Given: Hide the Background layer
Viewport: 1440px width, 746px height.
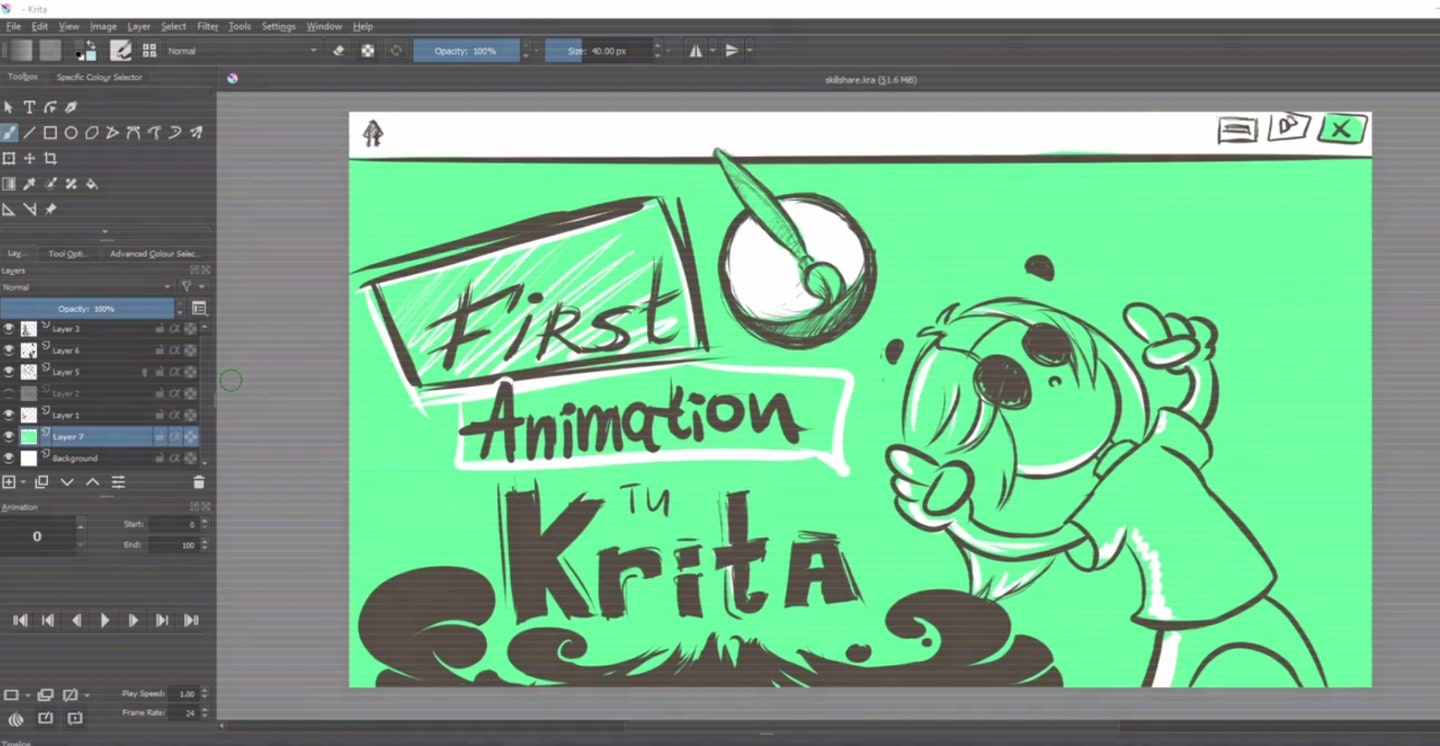Looking at the screenshot, I should [x=9, y=457].
